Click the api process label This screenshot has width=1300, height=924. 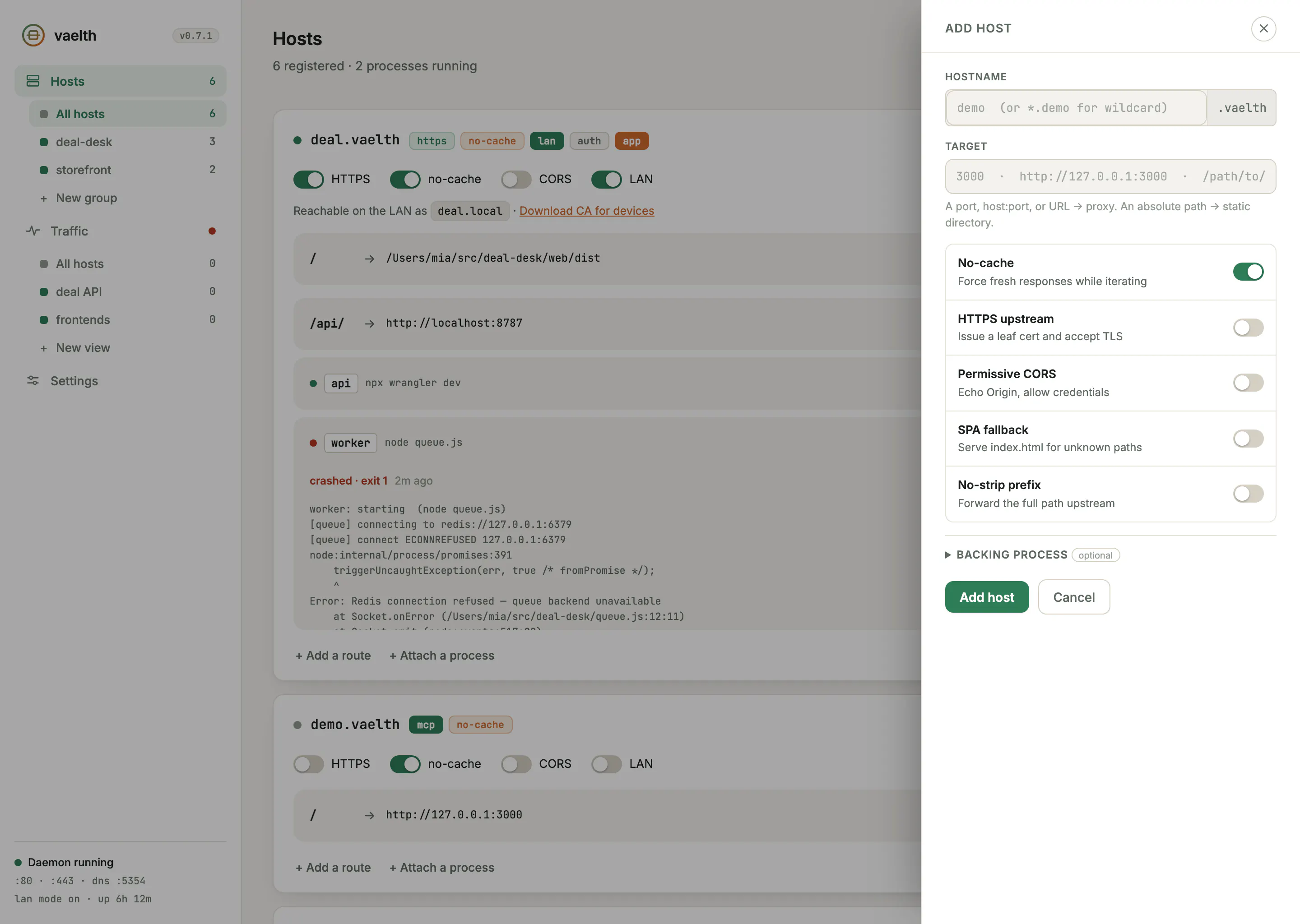click(340, 383)
